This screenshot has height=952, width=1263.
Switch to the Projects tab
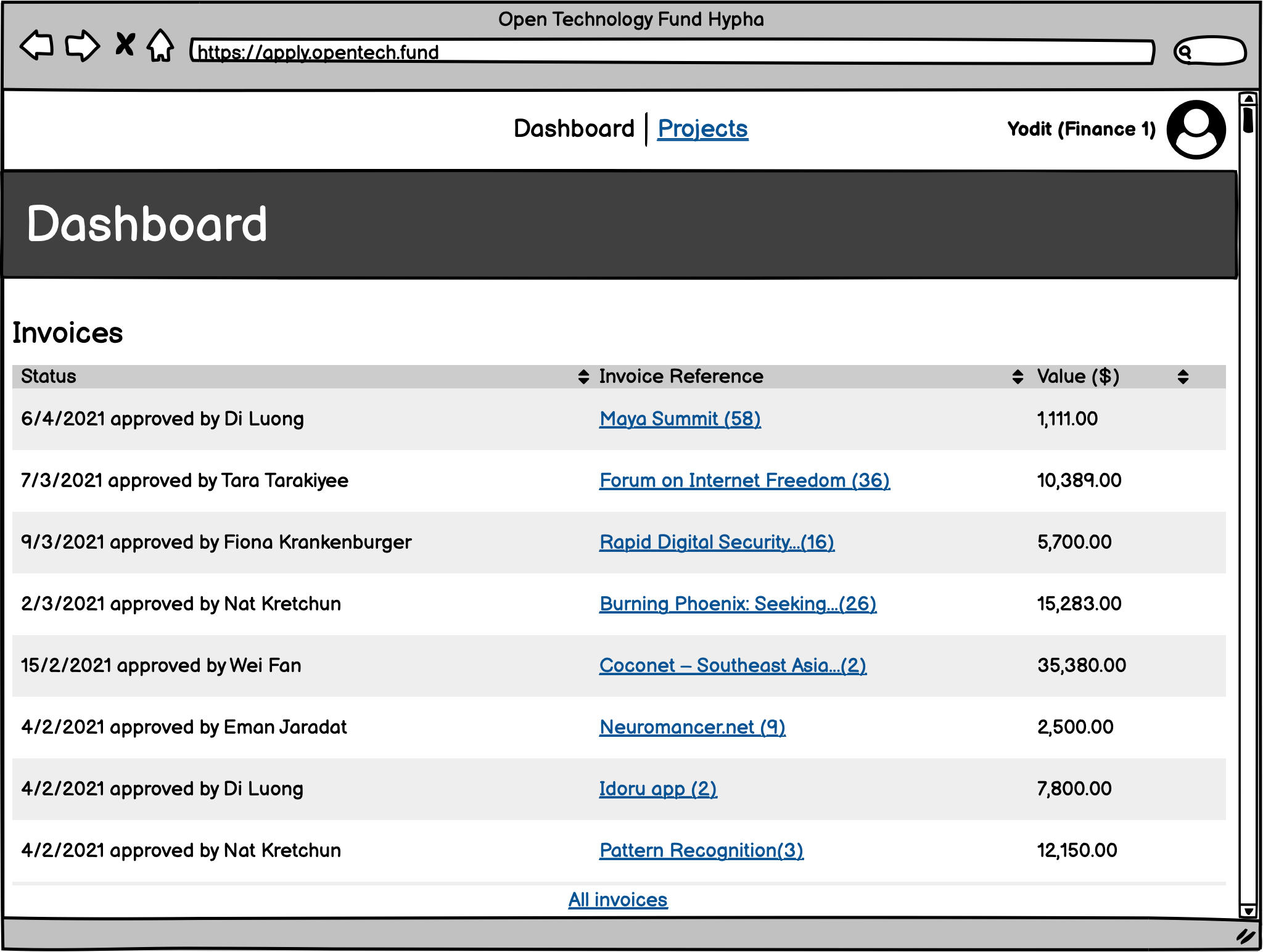click(x=702, y=128)
